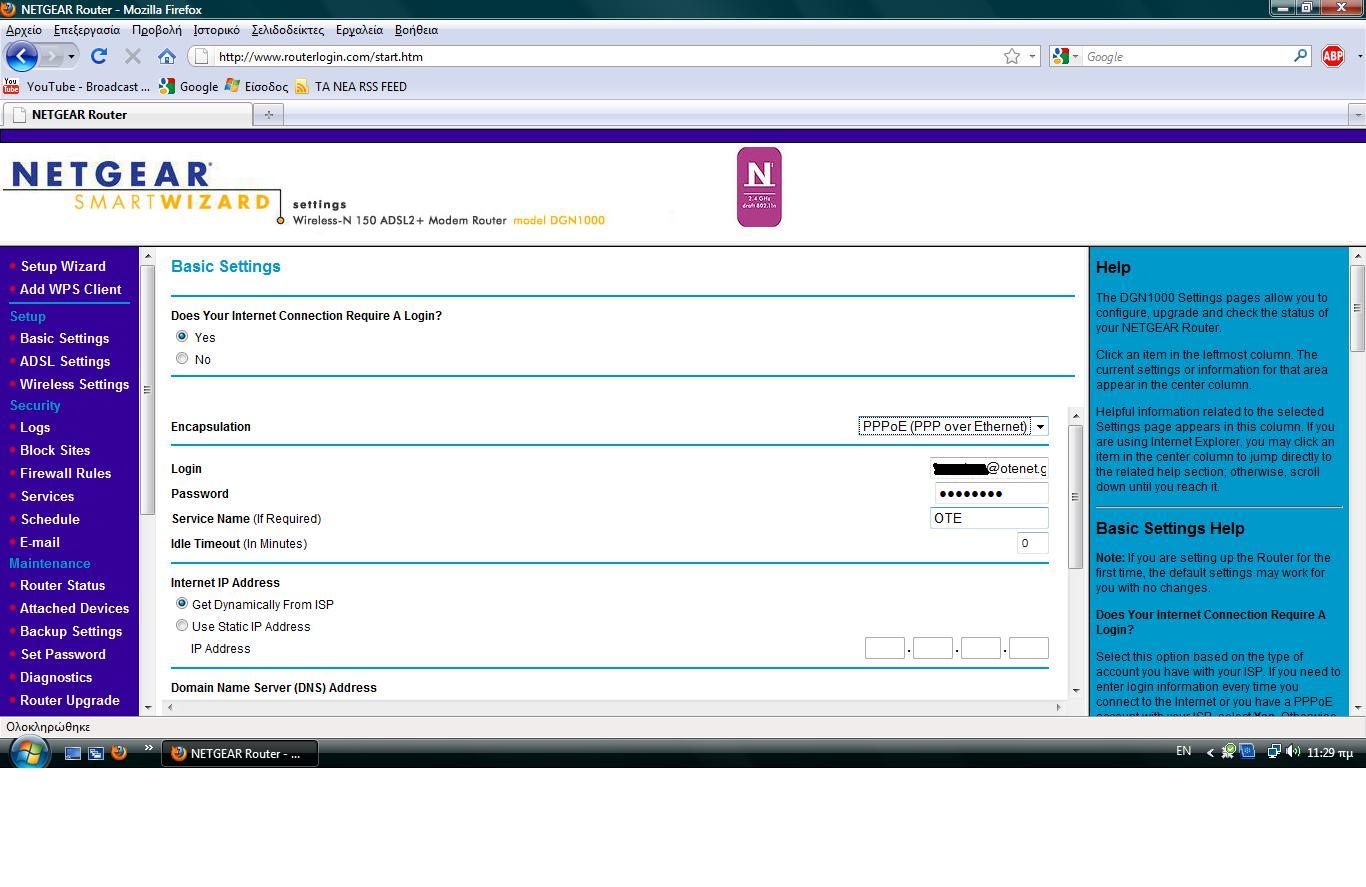Screen dimensions: 1366x887
Task: Click the stop loading X icon
Action: pos(132,56)
